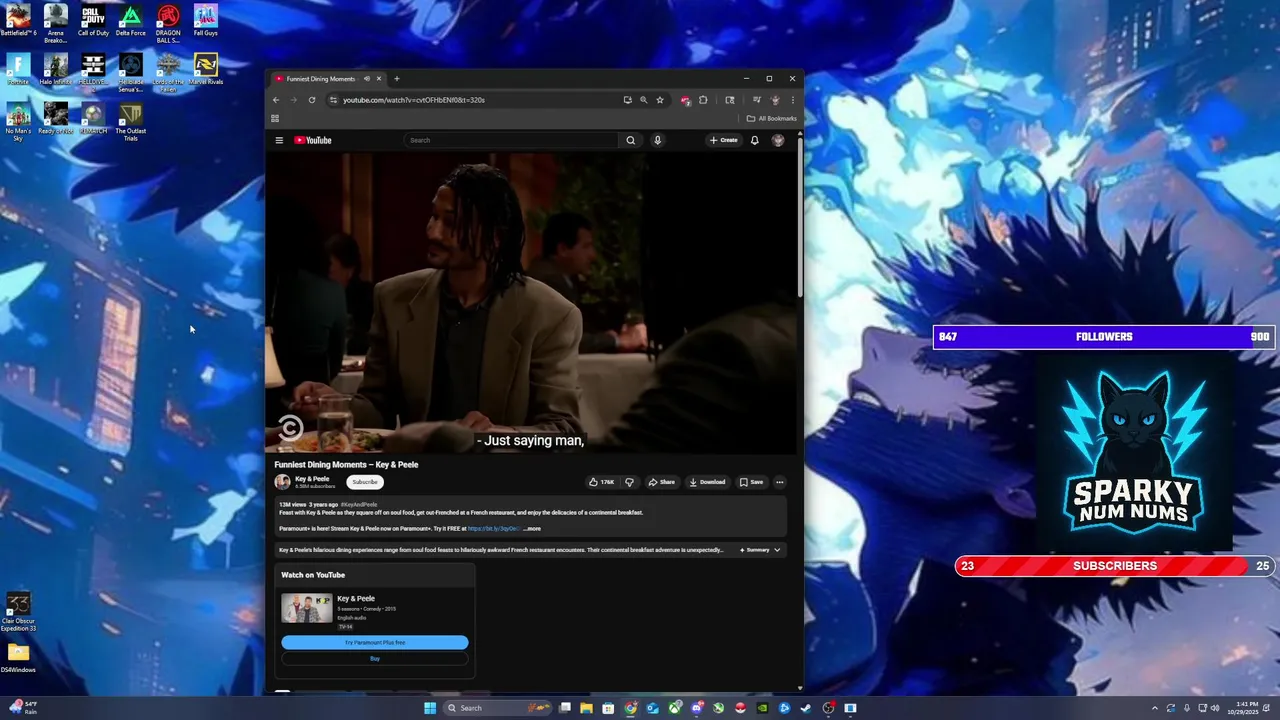Image resolution: width=1280 pixels, height=720 pixels.
Task: Open Chrome extensions puzzle icon
Action: coord(703,100)
